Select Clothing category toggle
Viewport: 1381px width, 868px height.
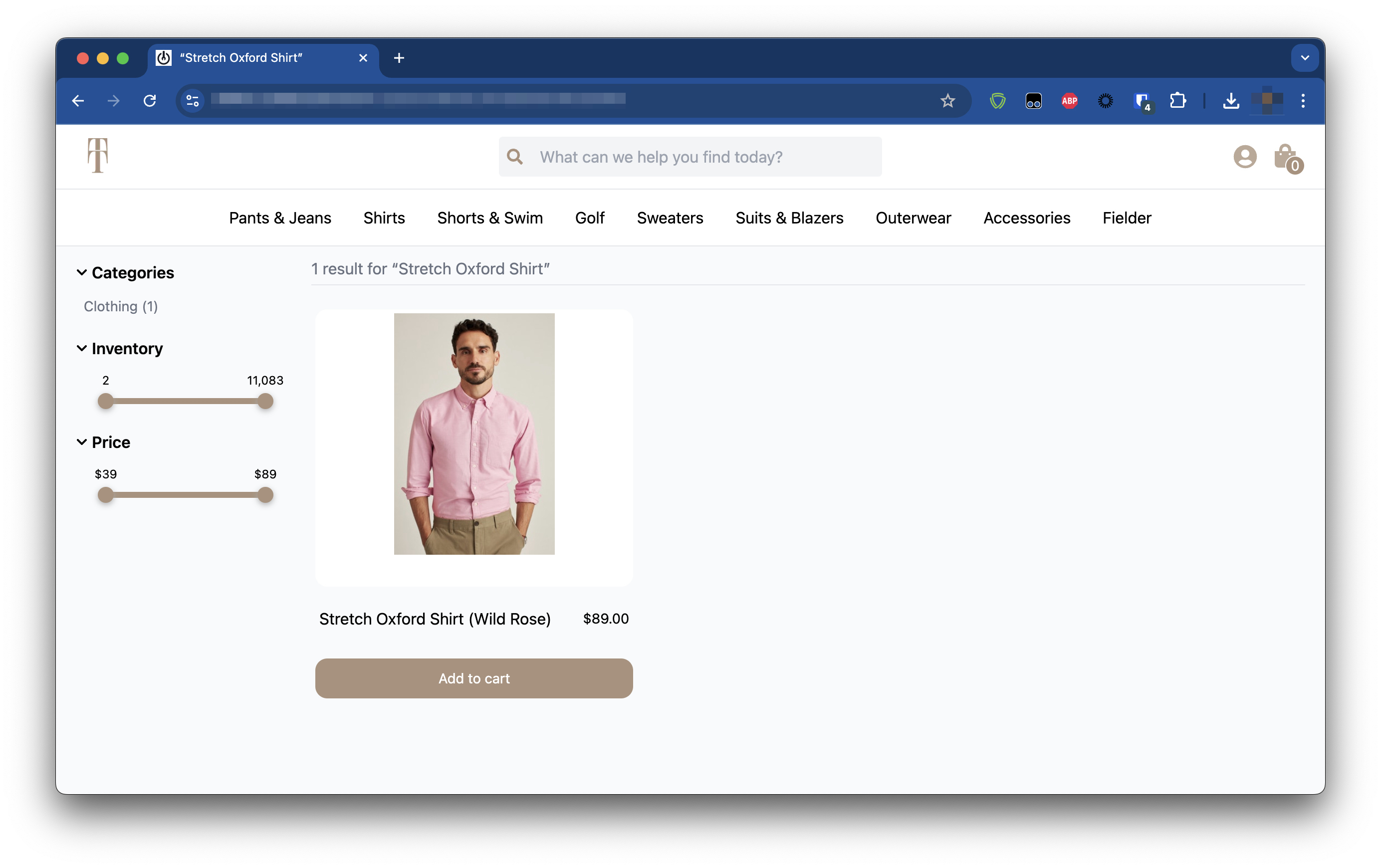(x=120, y=306)
